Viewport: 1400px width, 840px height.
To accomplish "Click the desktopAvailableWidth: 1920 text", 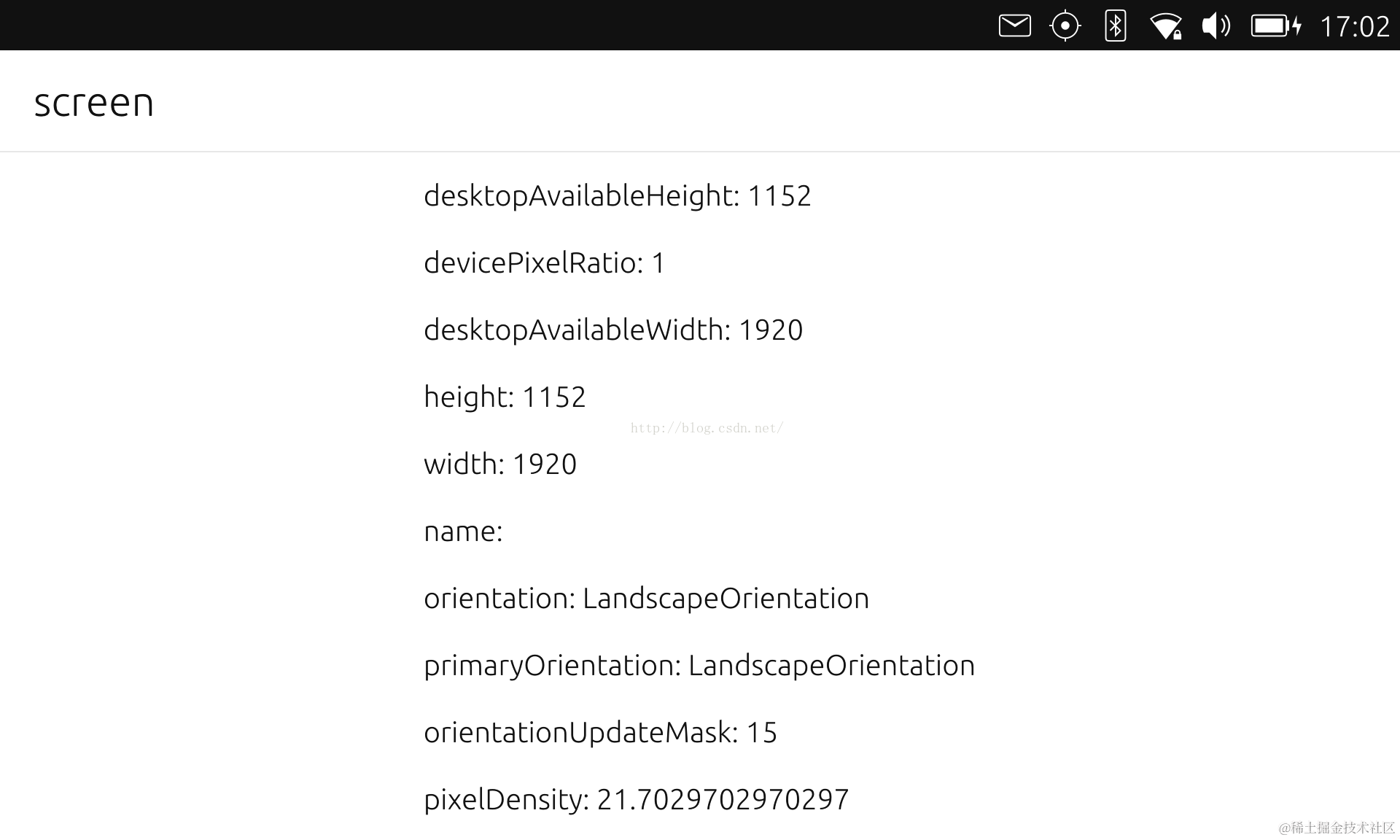I will [612, 330].
